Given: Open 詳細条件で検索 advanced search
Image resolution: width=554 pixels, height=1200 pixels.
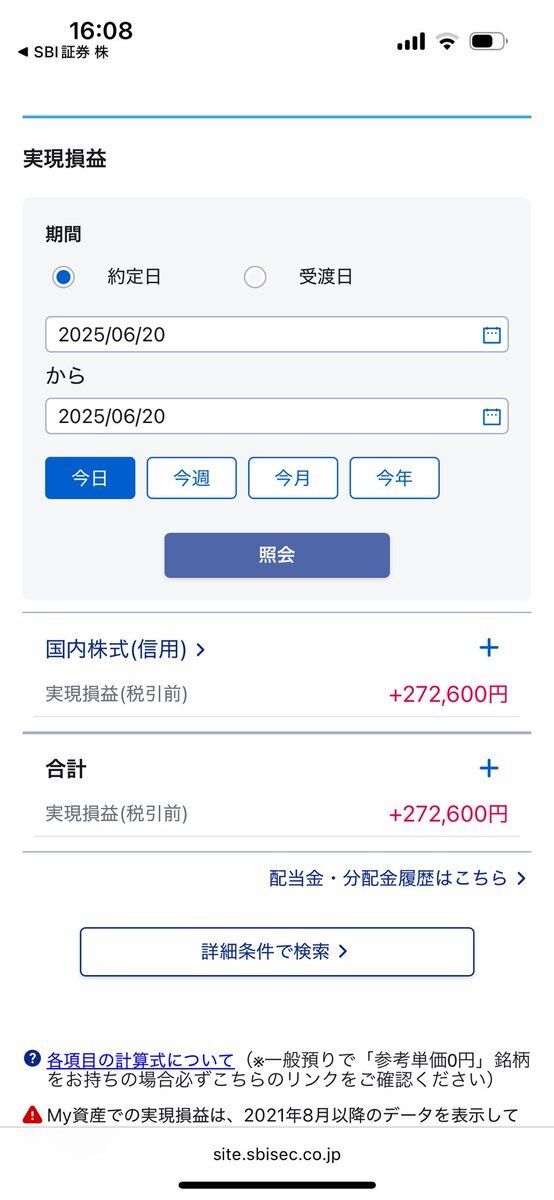Looking at the screenshot, I should tap(277, 952).
